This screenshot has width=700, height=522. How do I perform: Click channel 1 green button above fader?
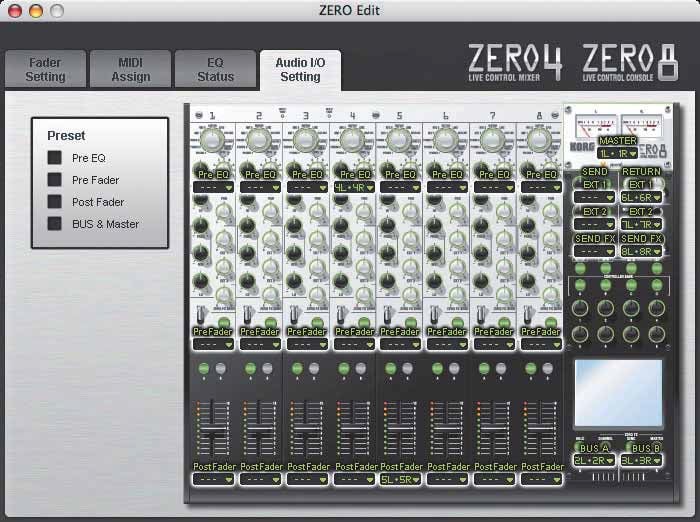[x=204, y=368]
